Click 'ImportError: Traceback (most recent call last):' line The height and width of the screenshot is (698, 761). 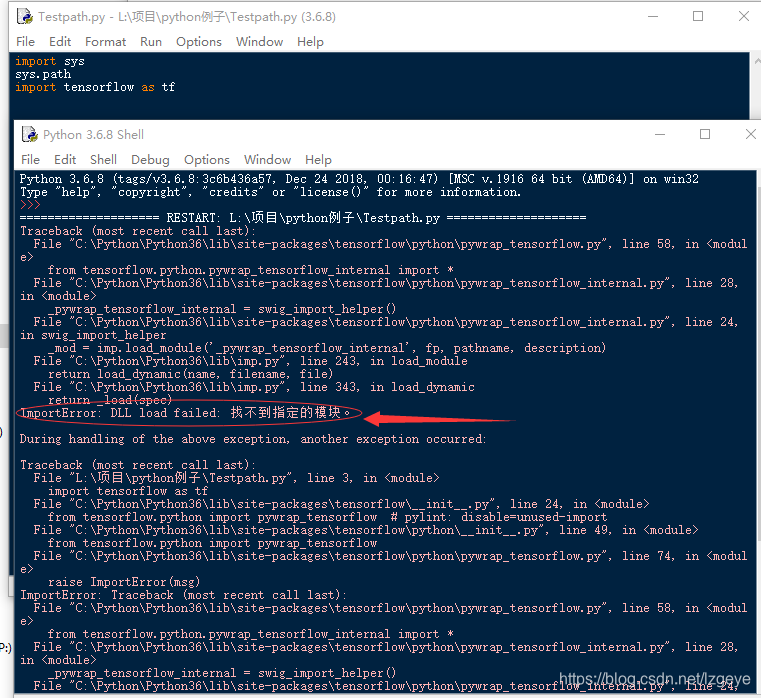(183, 595)
